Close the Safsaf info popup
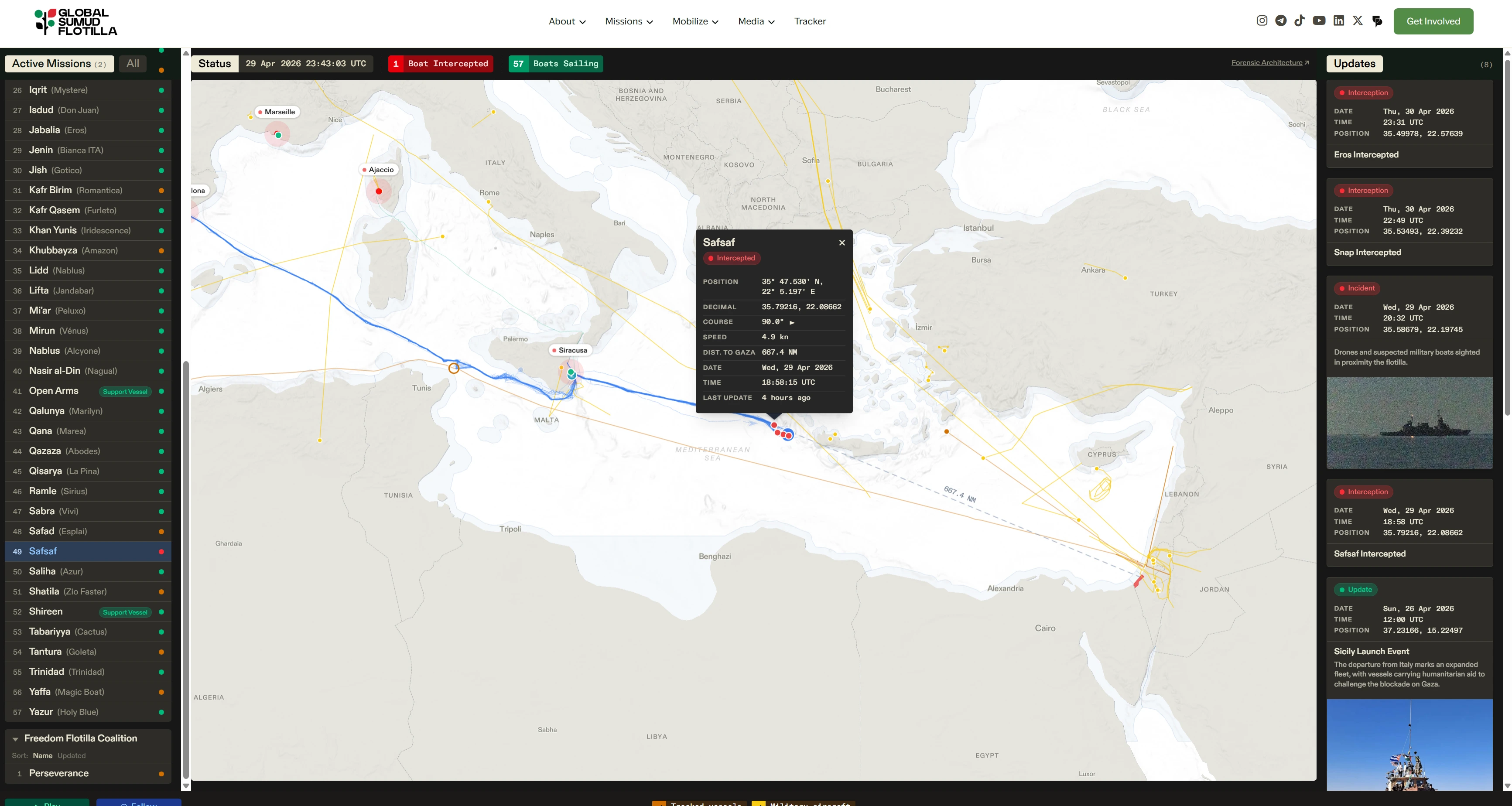This screenshot has width=1512, height=806. point(842,242)
